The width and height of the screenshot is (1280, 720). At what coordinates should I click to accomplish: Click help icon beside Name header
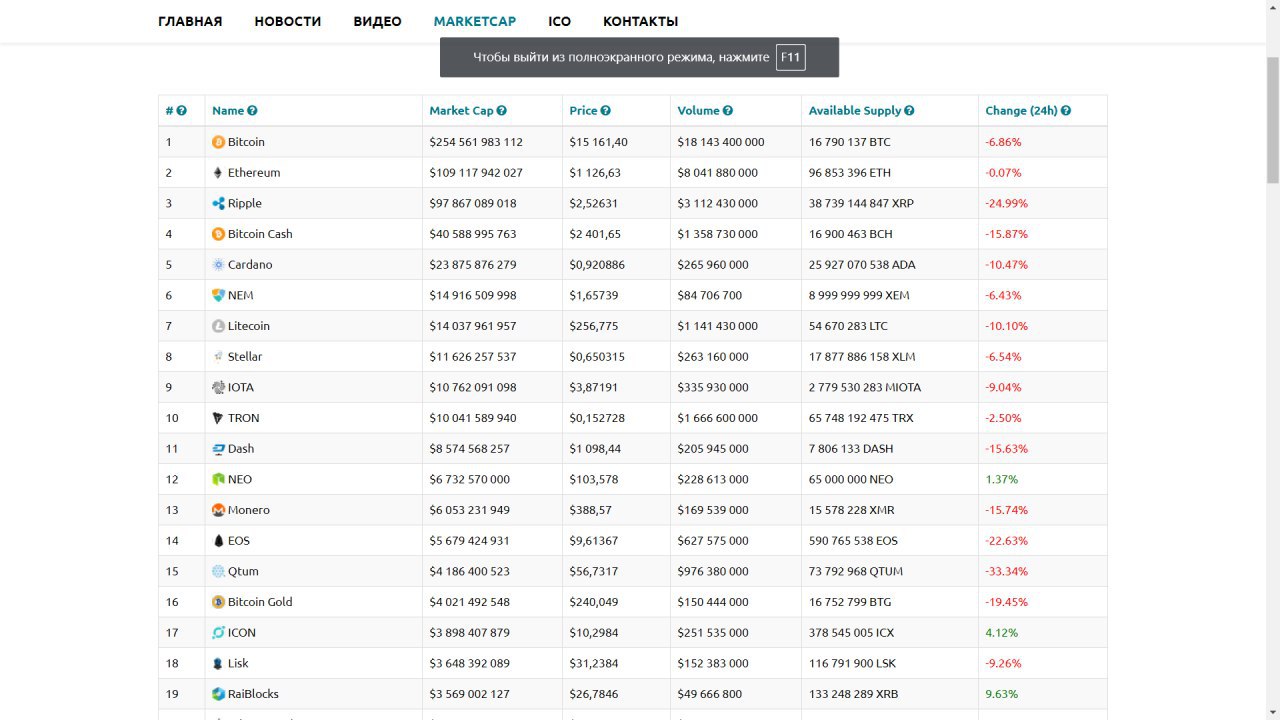coord(252,111)
